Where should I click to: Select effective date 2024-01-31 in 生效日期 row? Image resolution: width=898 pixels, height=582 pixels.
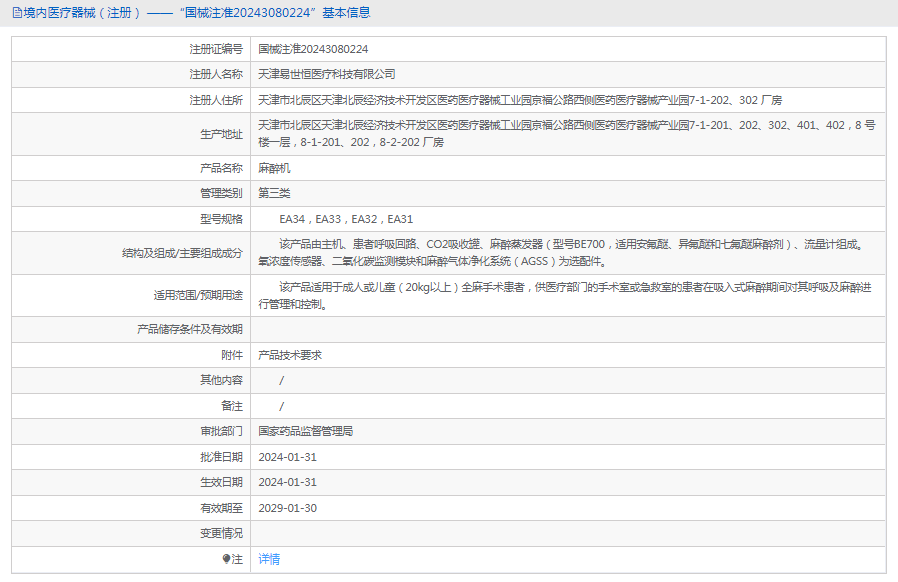click(x=287, y=482)
